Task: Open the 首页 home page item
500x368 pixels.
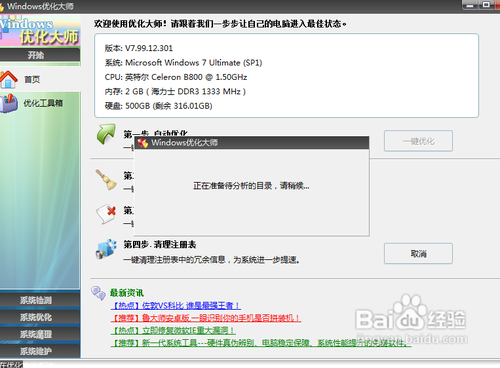Action: click(32, 79)
